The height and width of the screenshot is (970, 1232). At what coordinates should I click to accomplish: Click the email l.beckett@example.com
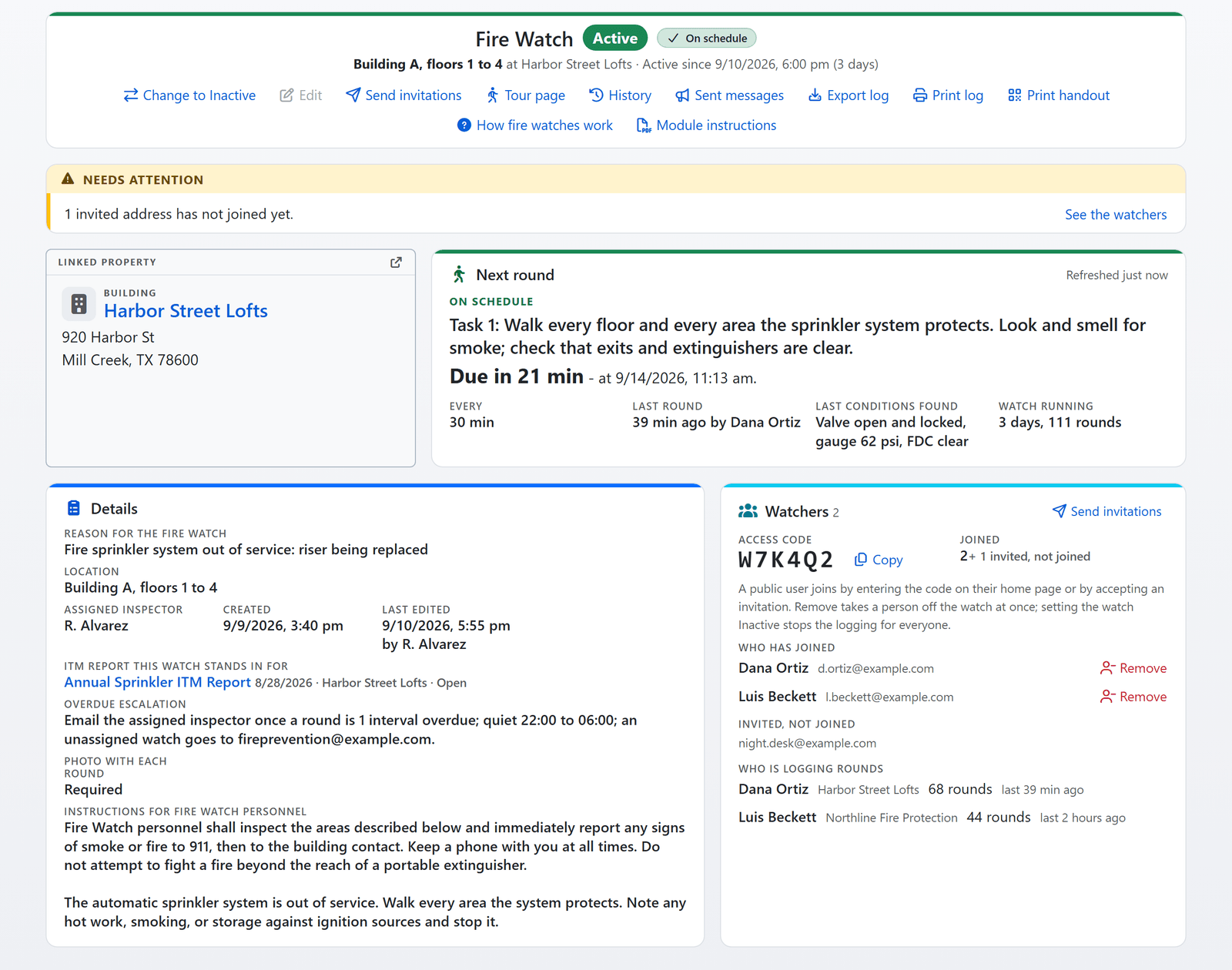[889, 697]
